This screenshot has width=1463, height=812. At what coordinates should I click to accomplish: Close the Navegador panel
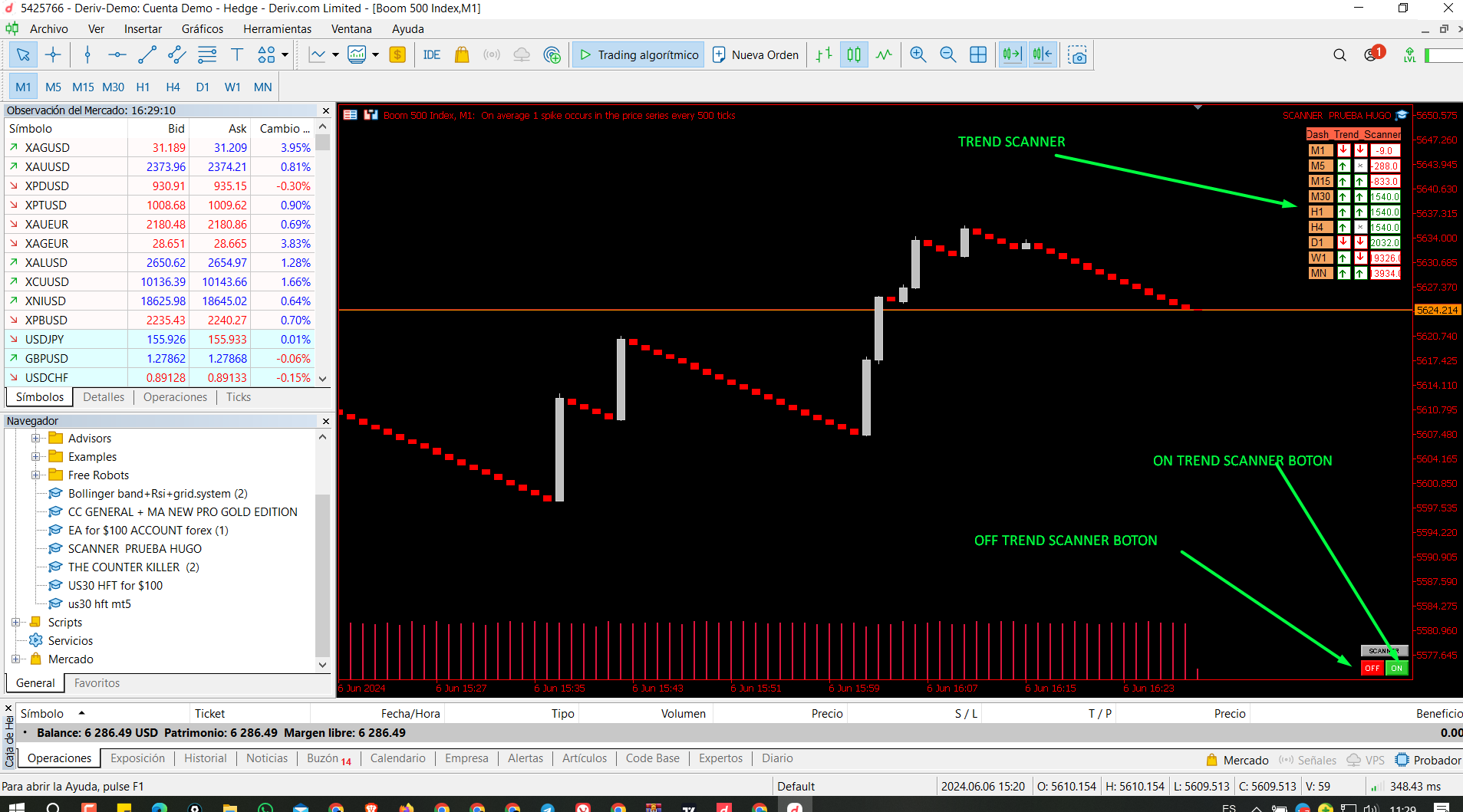pos(325,421)
